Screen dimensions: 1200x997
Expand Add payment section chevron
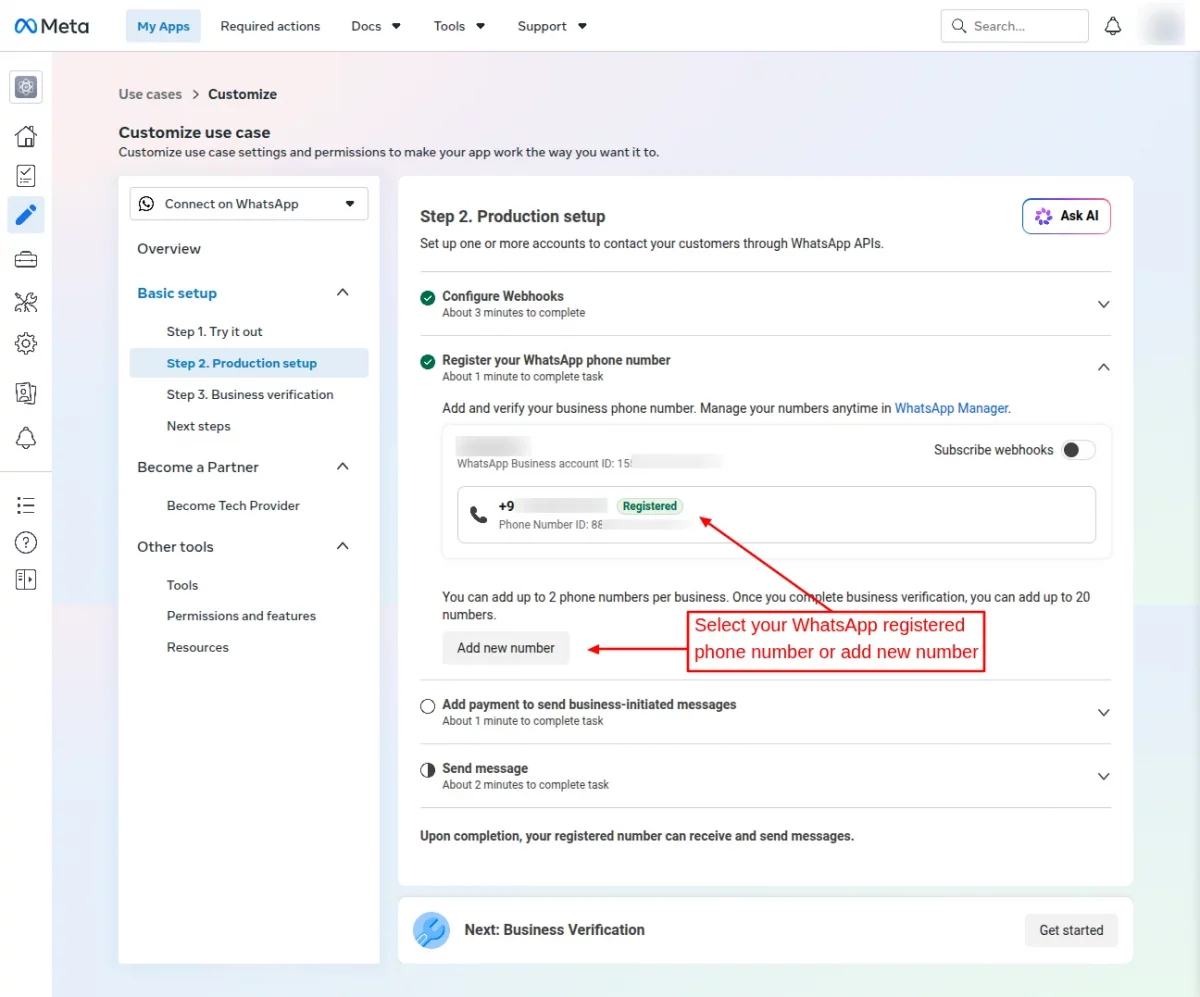(1104, 713)
